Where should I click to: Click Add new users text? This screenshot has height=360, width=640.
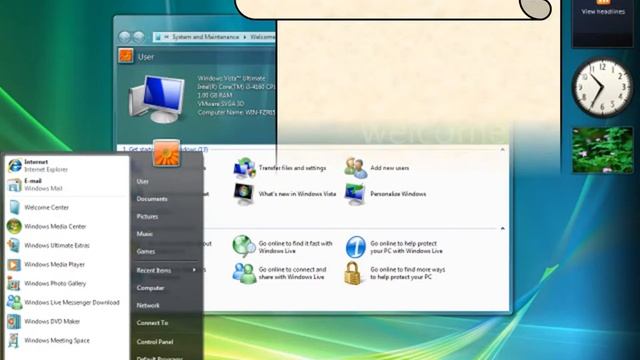click(390, 168)
